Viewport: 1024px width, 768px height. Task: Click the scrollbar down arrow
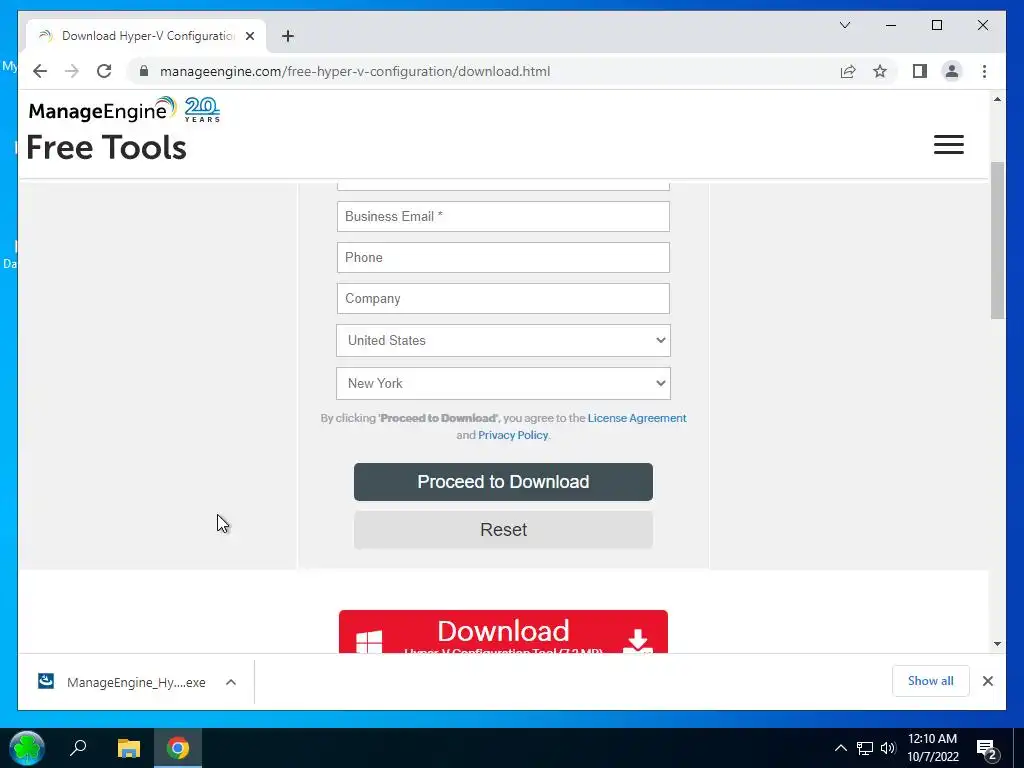(x=997, y=644)
